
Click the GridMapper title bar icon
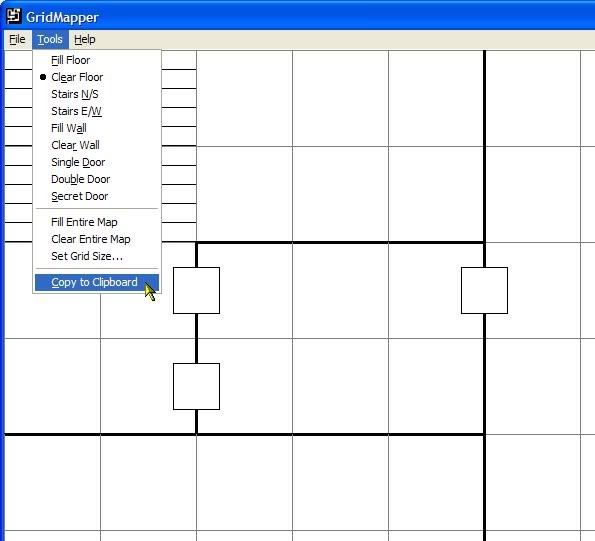click(x=14, y=16)
